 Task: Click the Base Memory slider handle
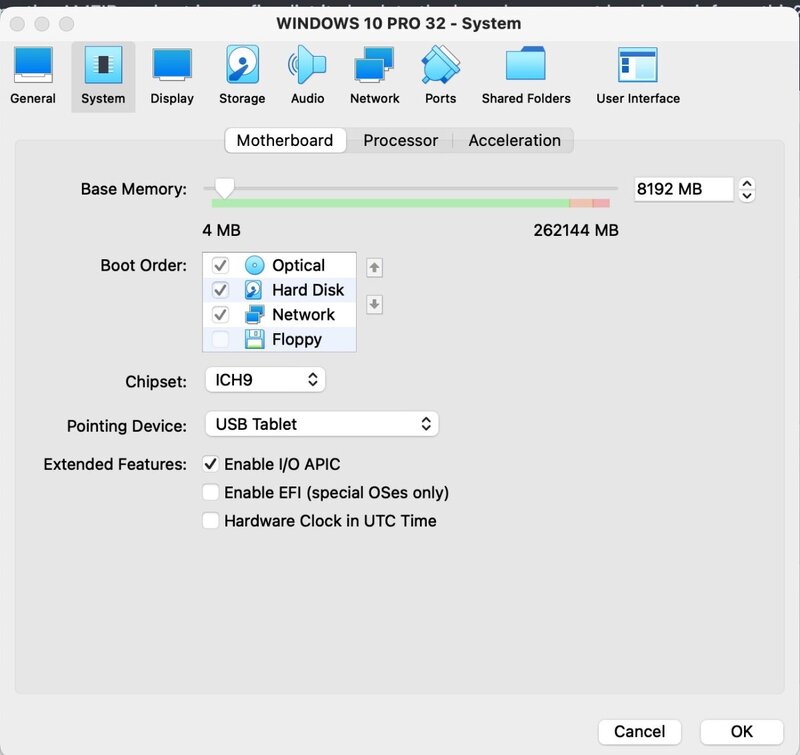[x=224, y=188]
